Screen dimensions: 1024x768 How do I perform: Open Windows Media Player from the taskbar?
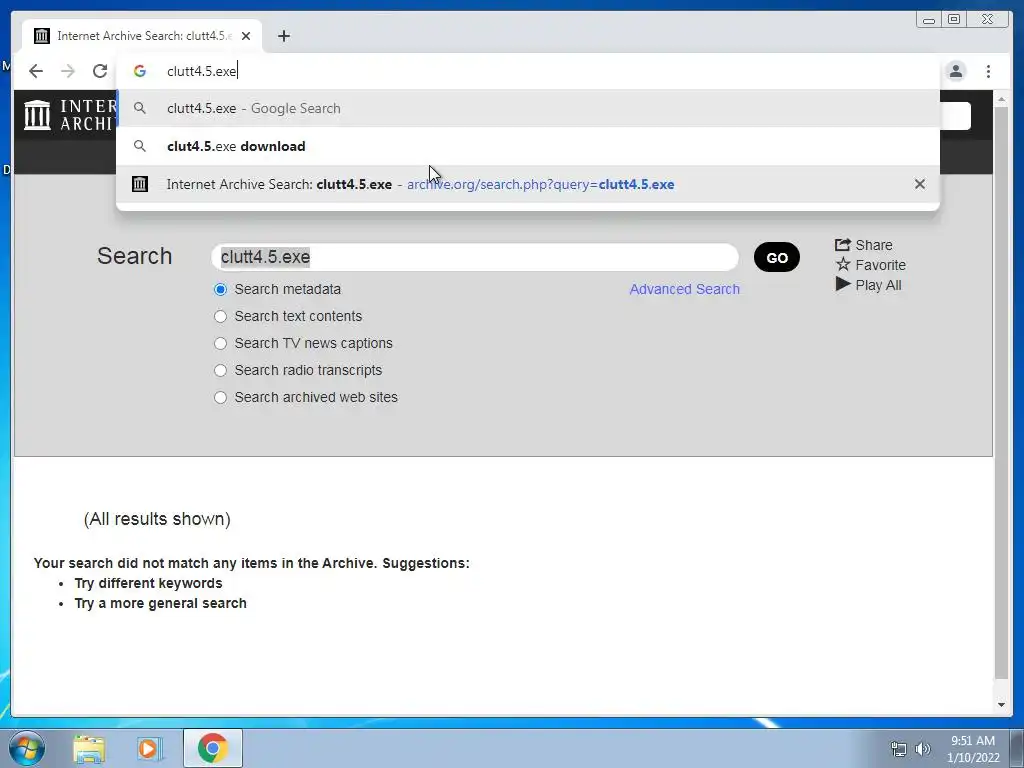149,748
